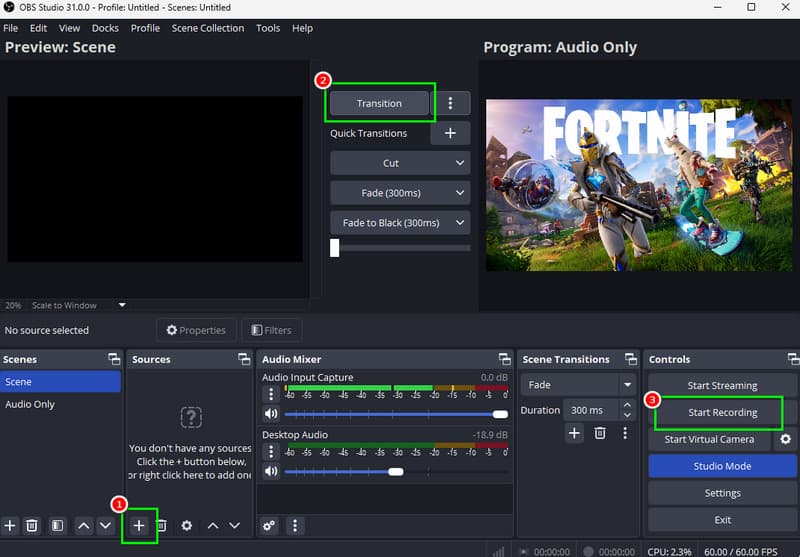Open Desktop Audio options three-dot menu
The width and height of the screenshot is (800, 557).
tap(271, 451)
